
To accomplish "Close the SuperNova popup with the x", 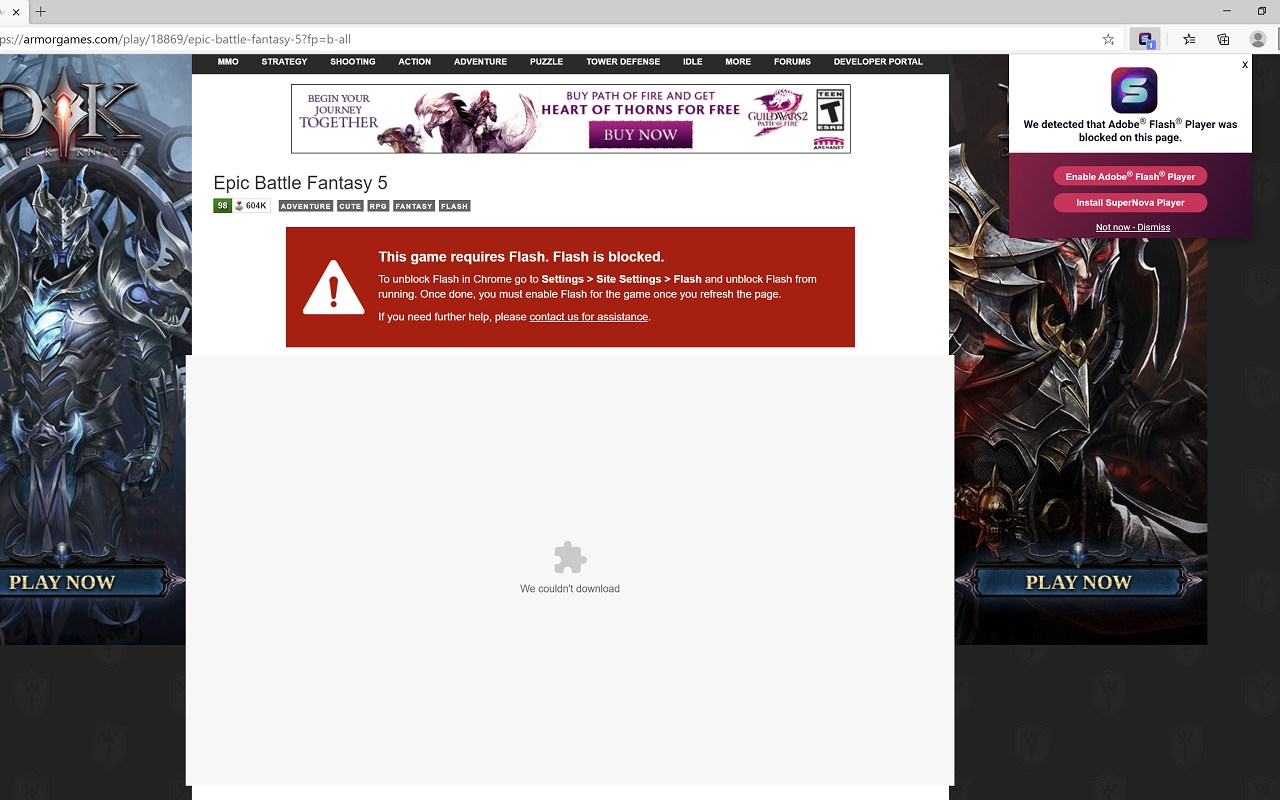I will (x=1245, y=65).
